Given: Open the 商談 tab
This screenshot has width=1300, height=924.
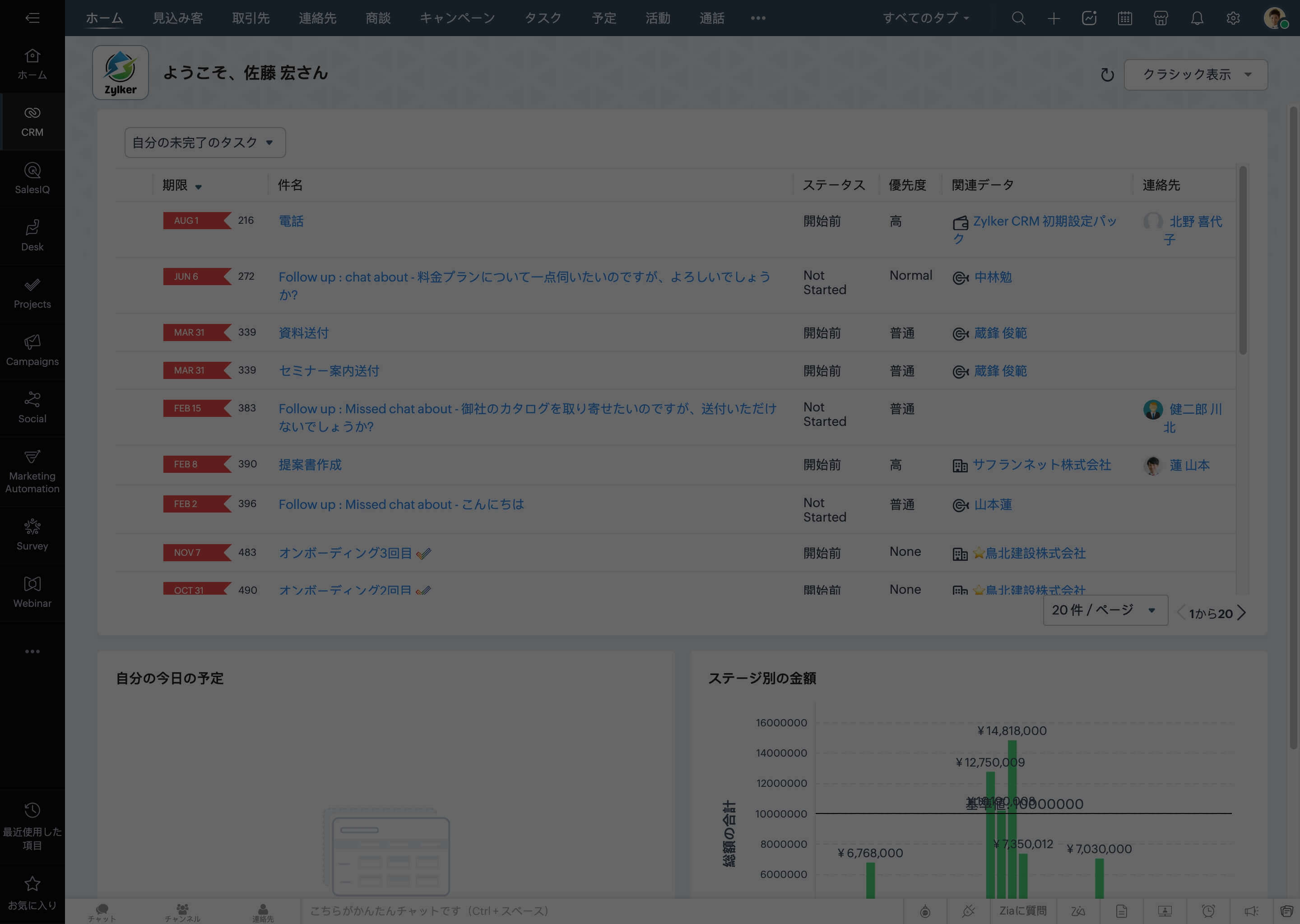Looking at the screenshot, I should click(378, 18).
